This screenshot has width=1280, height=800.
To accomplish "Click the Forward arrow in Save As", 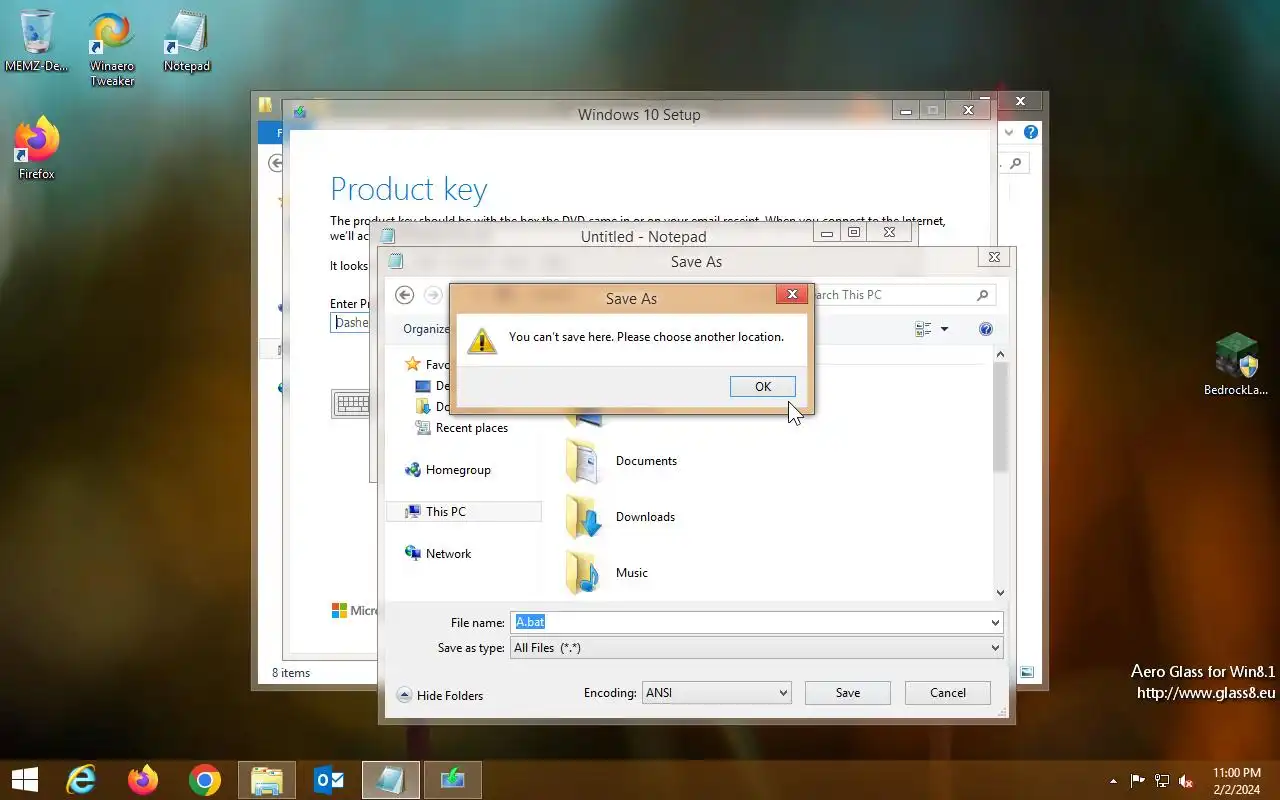I will coord(433,295).
